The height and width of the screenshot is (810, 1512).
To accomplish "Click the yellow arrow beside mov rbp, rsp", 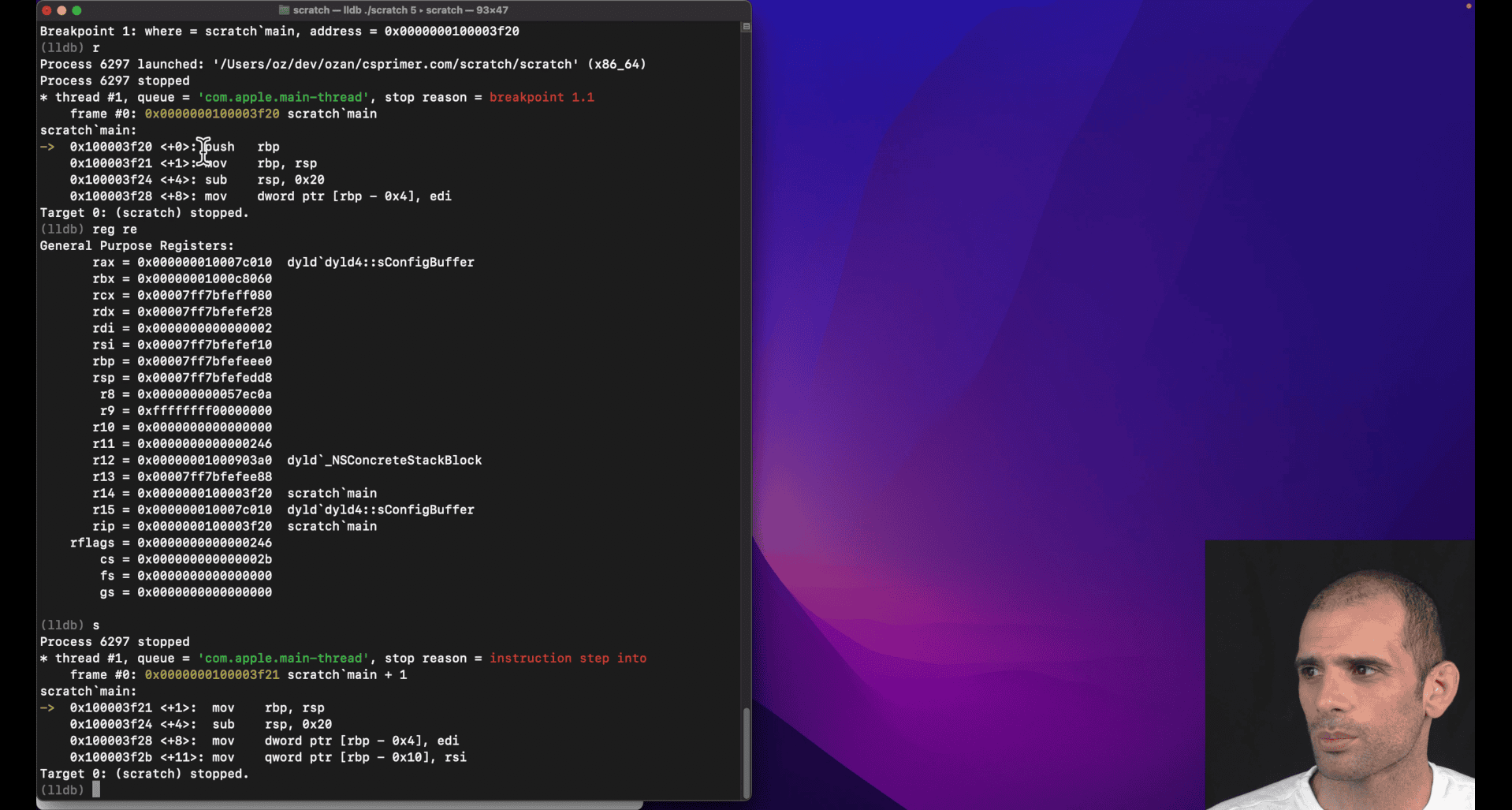I will point(47,707).
